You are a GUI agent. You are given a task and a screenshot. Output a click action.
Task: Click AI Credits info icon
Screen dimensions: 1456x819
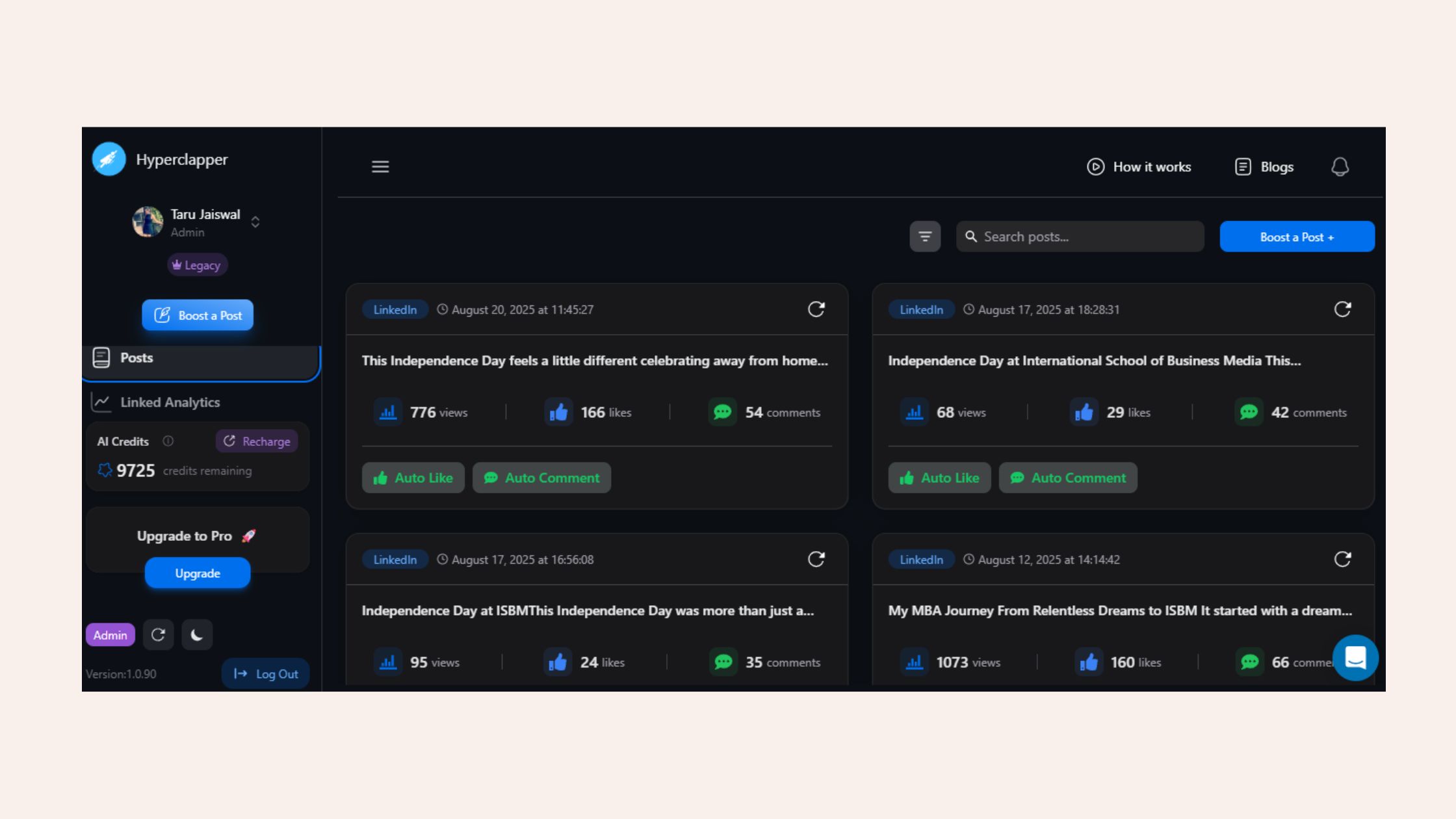(168, 441)
